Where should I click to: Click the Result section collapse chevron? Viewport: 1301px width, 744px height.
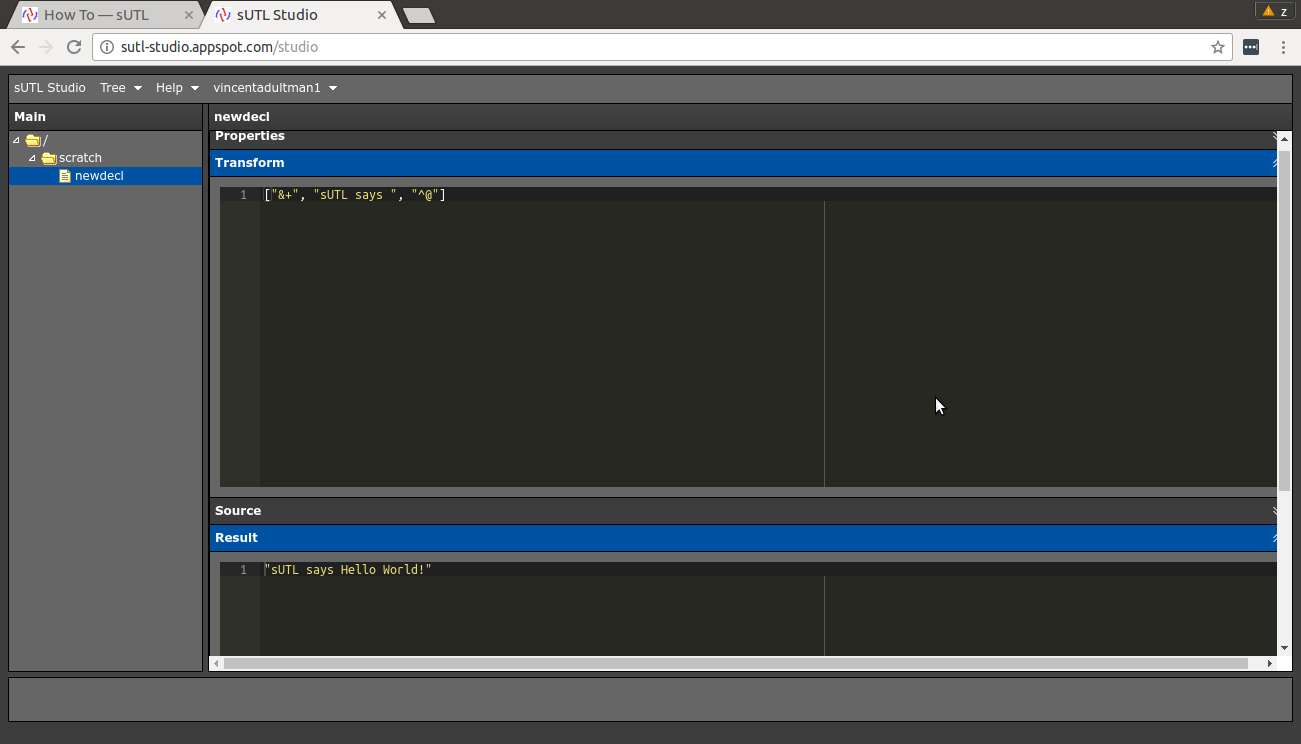tap(1275, 538)
